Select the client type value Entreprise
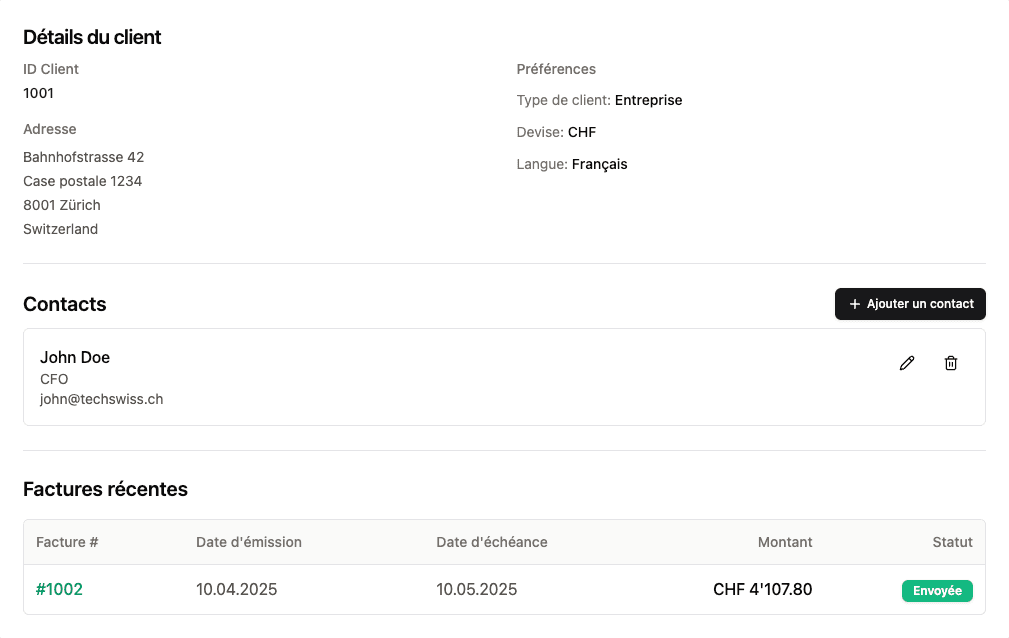Viewport: 1009px width, 638px height. (x=648, y=100)
